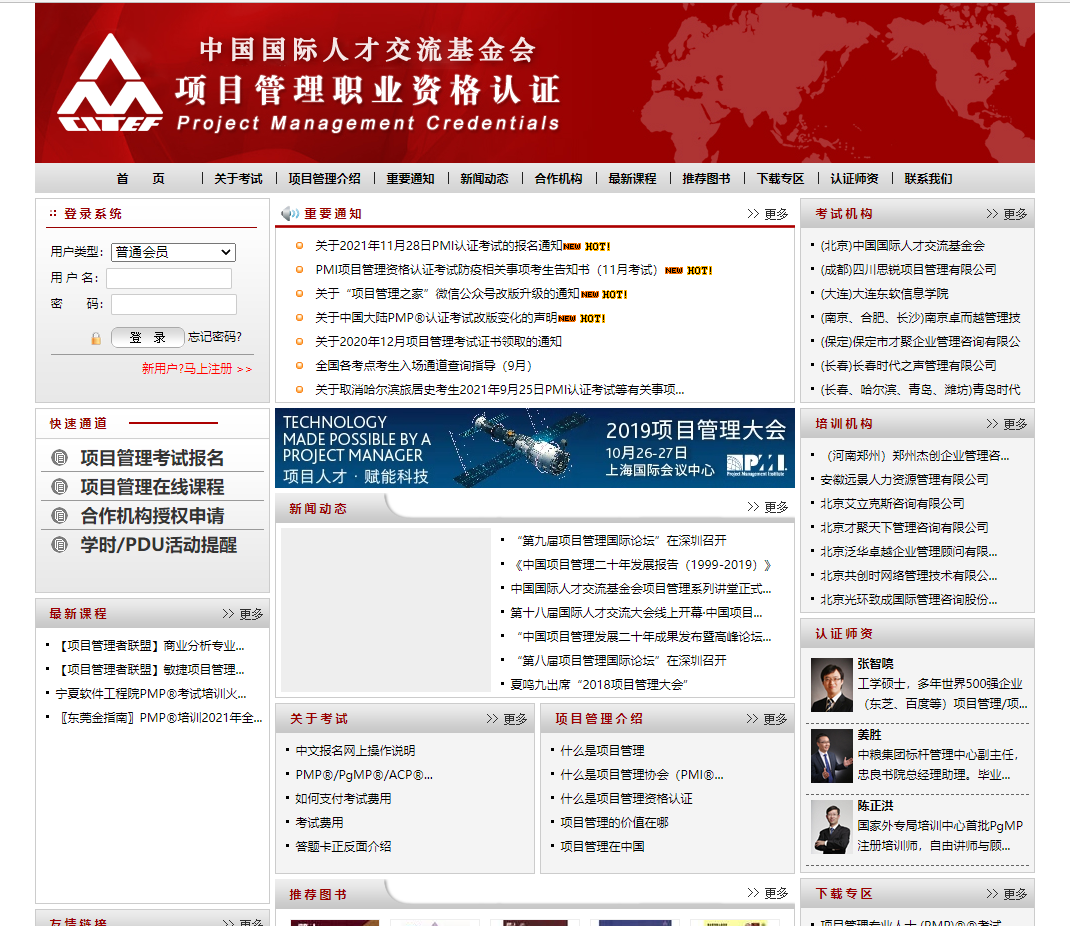Open the 关于考试 navigation menu item
The height and width of the screenshot is (926, 1070).
click(238, 179)
